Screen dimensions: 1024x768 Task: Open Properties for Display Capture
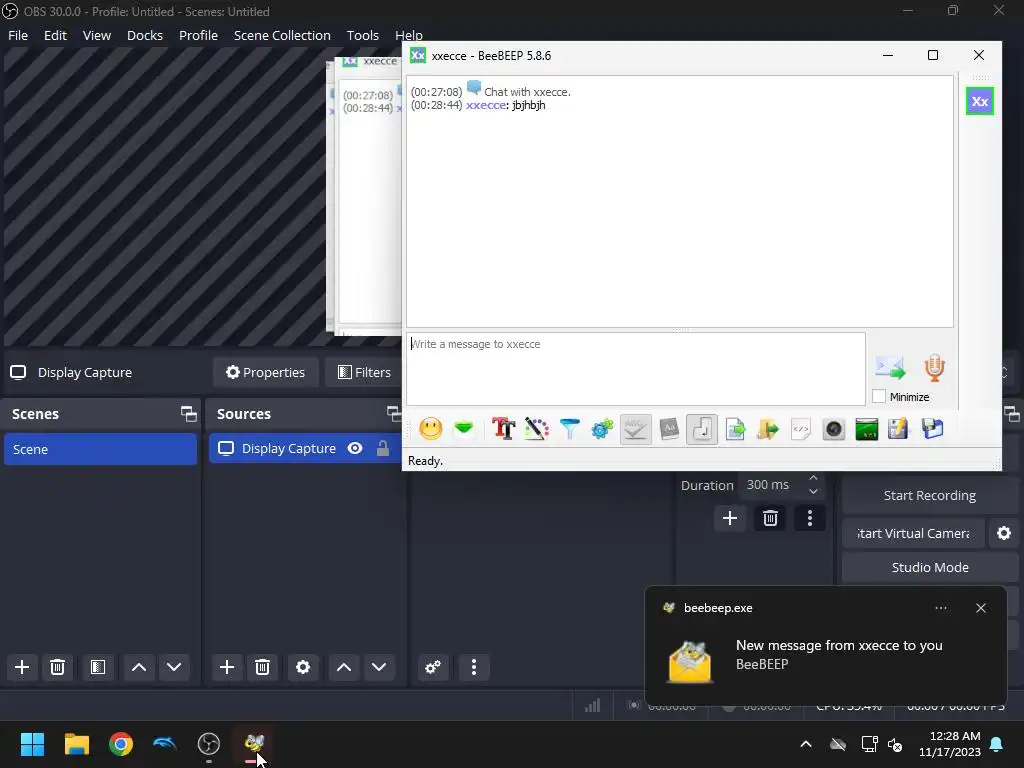(265, 372)
